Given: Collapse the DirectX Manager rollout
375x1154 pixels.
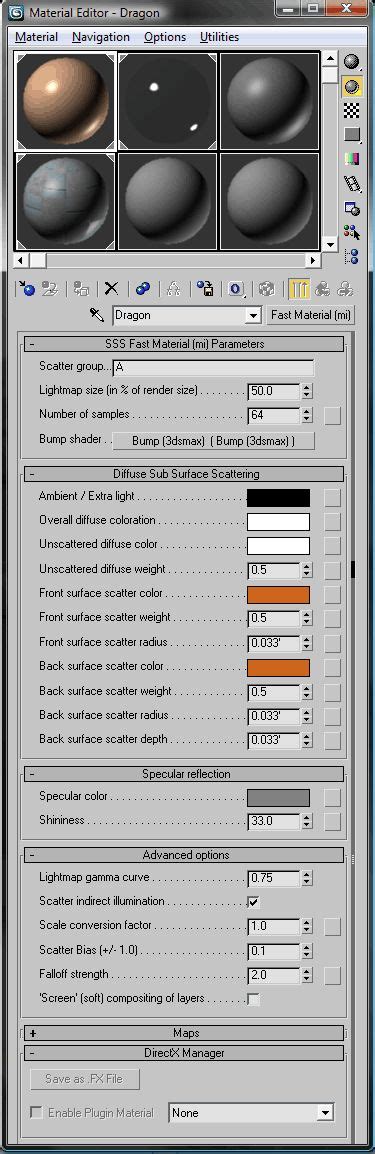Looking at the screenshot, I should point(185,1053).
